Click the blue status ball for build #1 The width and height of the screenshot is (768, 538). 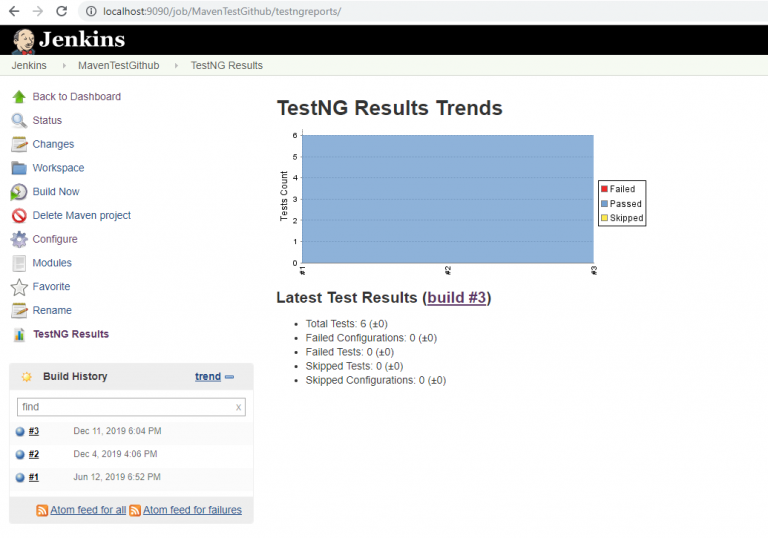[x=20, y=477]
